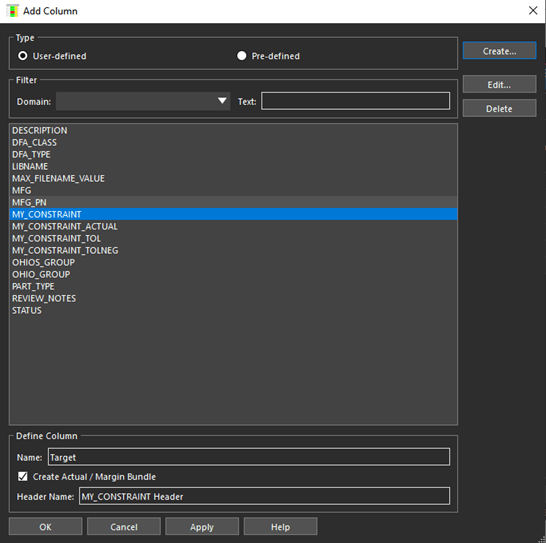Open the Domain dropdown arrow
Viewport: 546px width, 543px height.
pos(222,101)
